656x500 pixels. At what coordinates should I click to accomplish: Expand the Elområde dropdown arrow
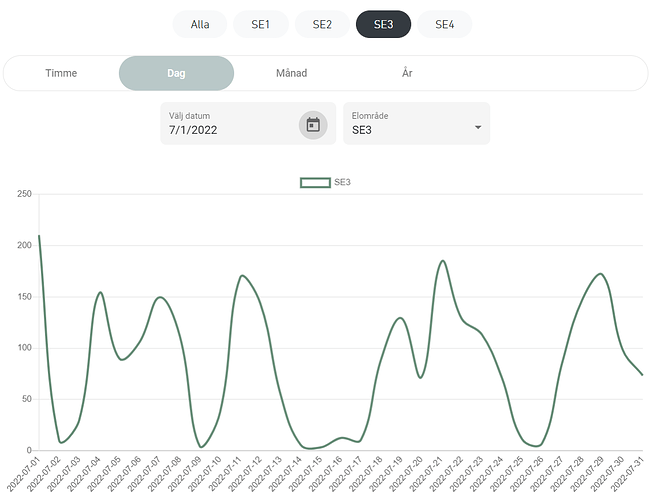coord(477,127)
